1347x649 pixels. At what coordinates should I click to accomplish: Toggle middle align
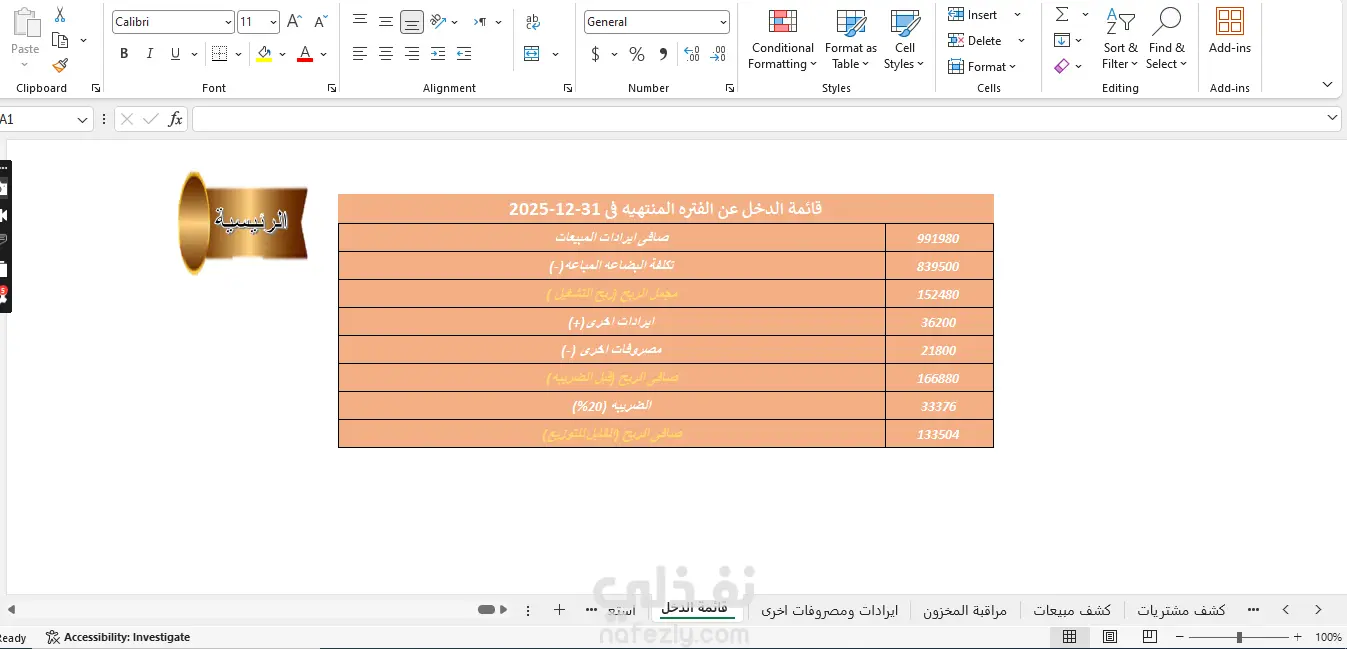coord(386,21)
